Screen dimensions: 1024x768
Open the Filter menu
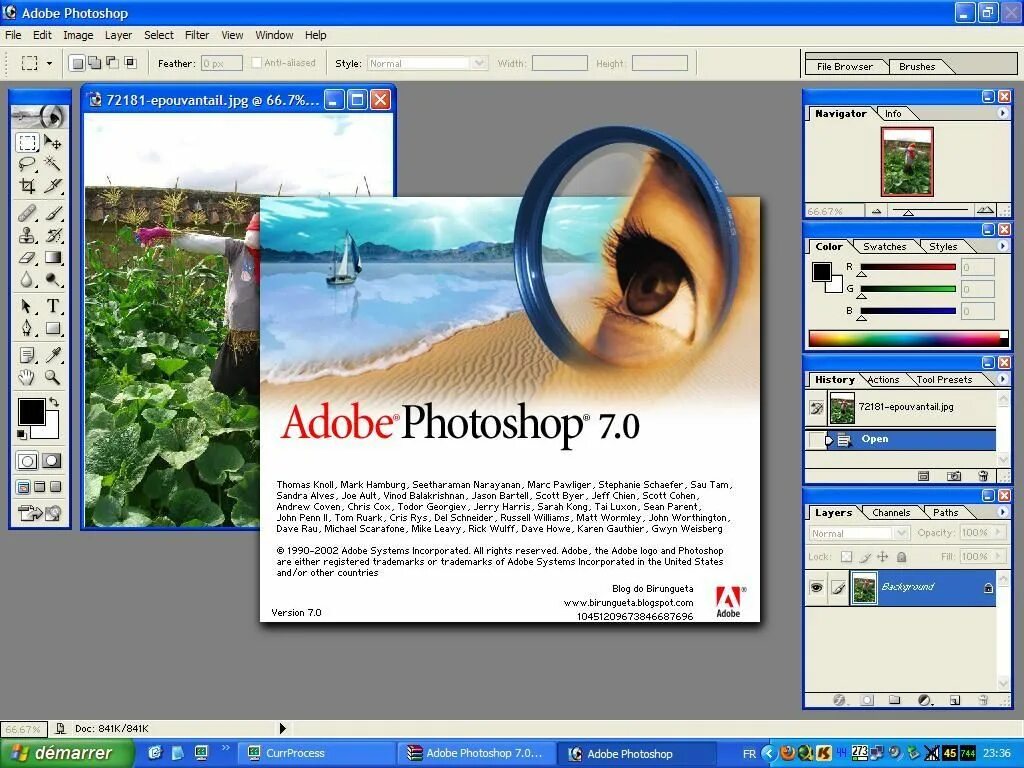pos(197,34)
